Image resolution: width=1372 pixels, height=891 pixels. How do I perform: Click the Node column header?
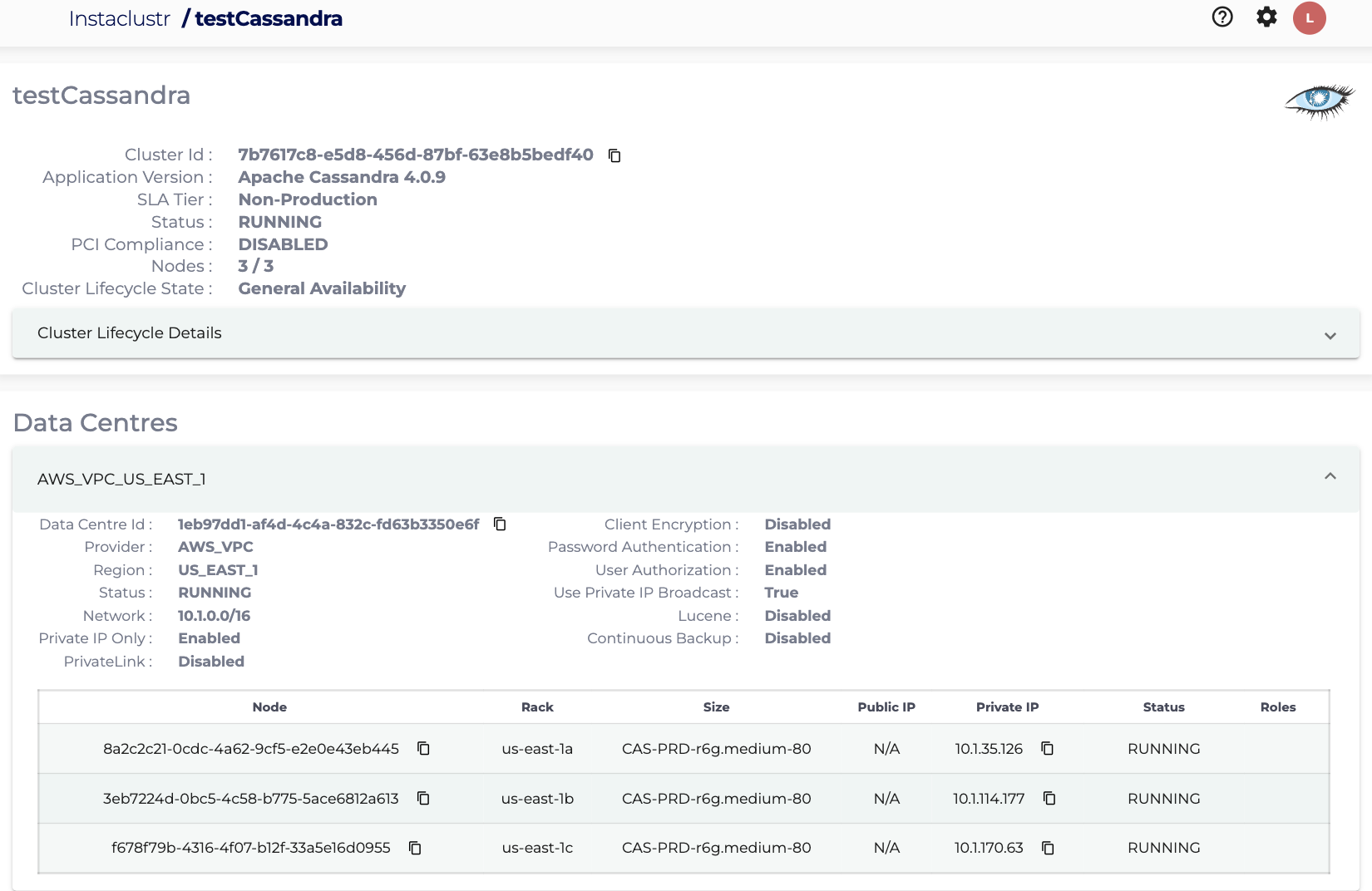pyautogui.click(x=269, y=707)
